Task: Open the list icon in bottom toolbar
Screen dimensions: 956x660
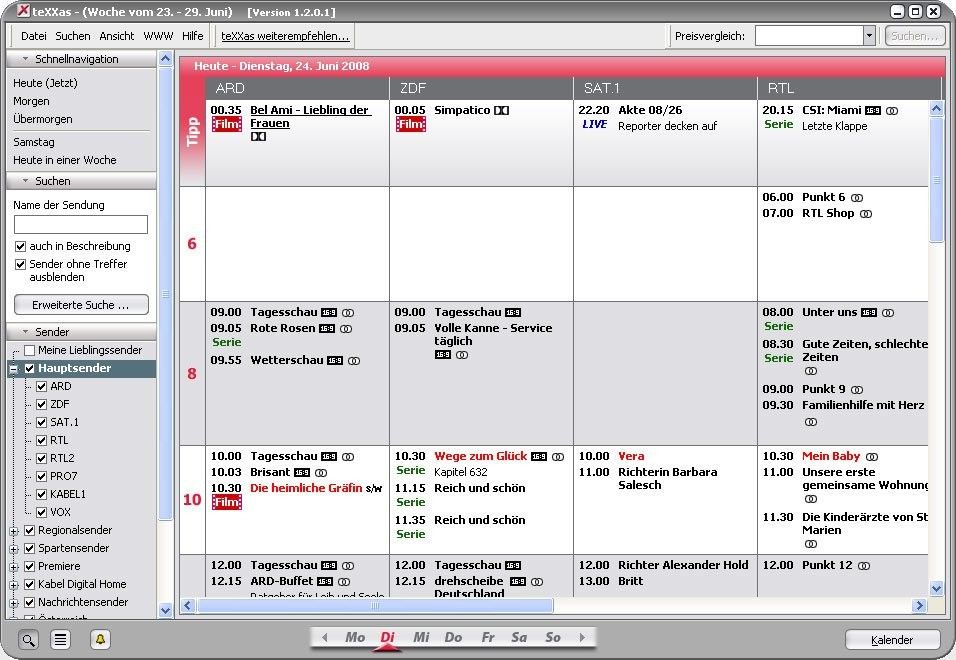Action: (x=60, y=638)
